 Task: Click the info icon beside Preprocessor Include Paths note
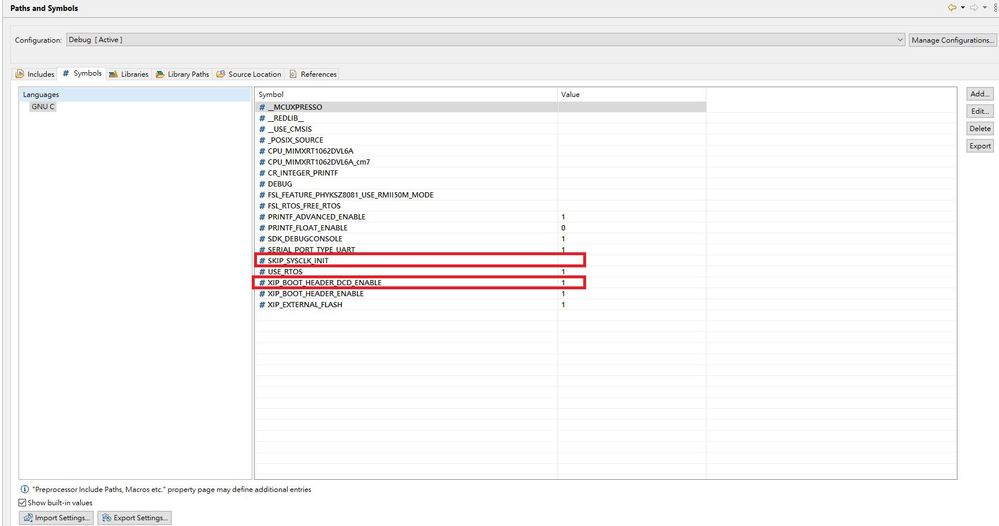coord(24,489)
